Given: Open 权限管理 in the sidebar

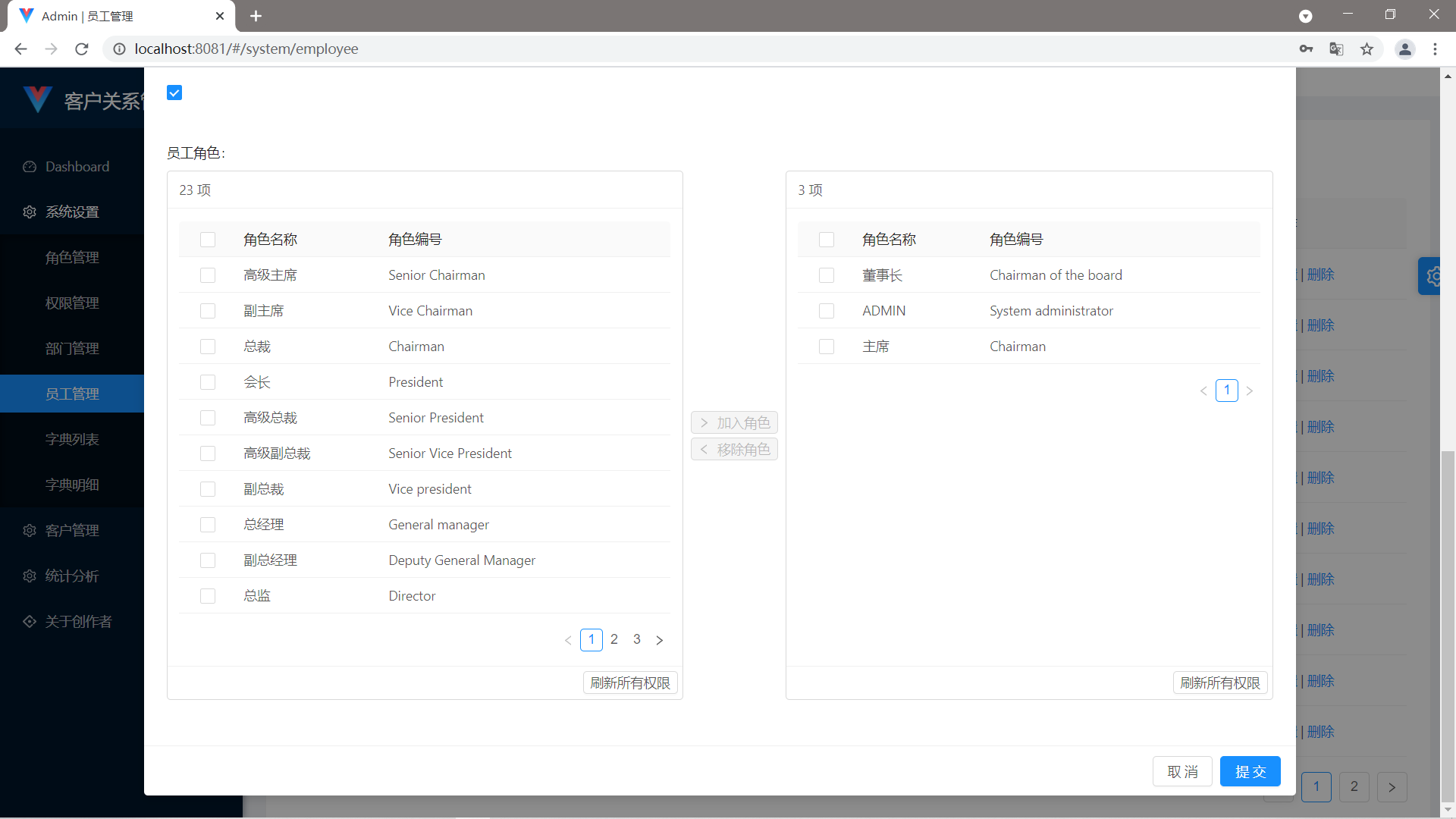Looking at the screenshot, I should point(72,303).
